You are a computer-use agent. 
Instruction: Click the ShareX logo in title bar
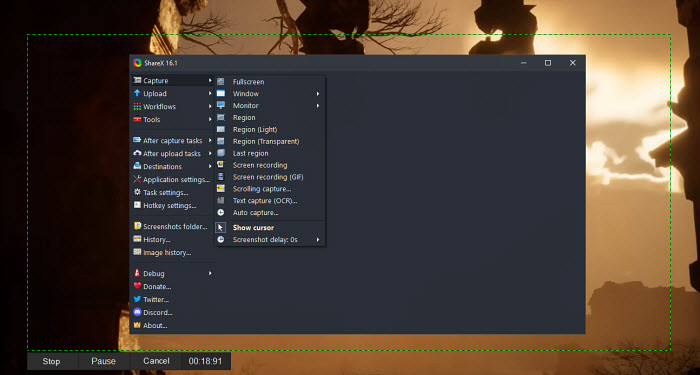pos(137,63)
